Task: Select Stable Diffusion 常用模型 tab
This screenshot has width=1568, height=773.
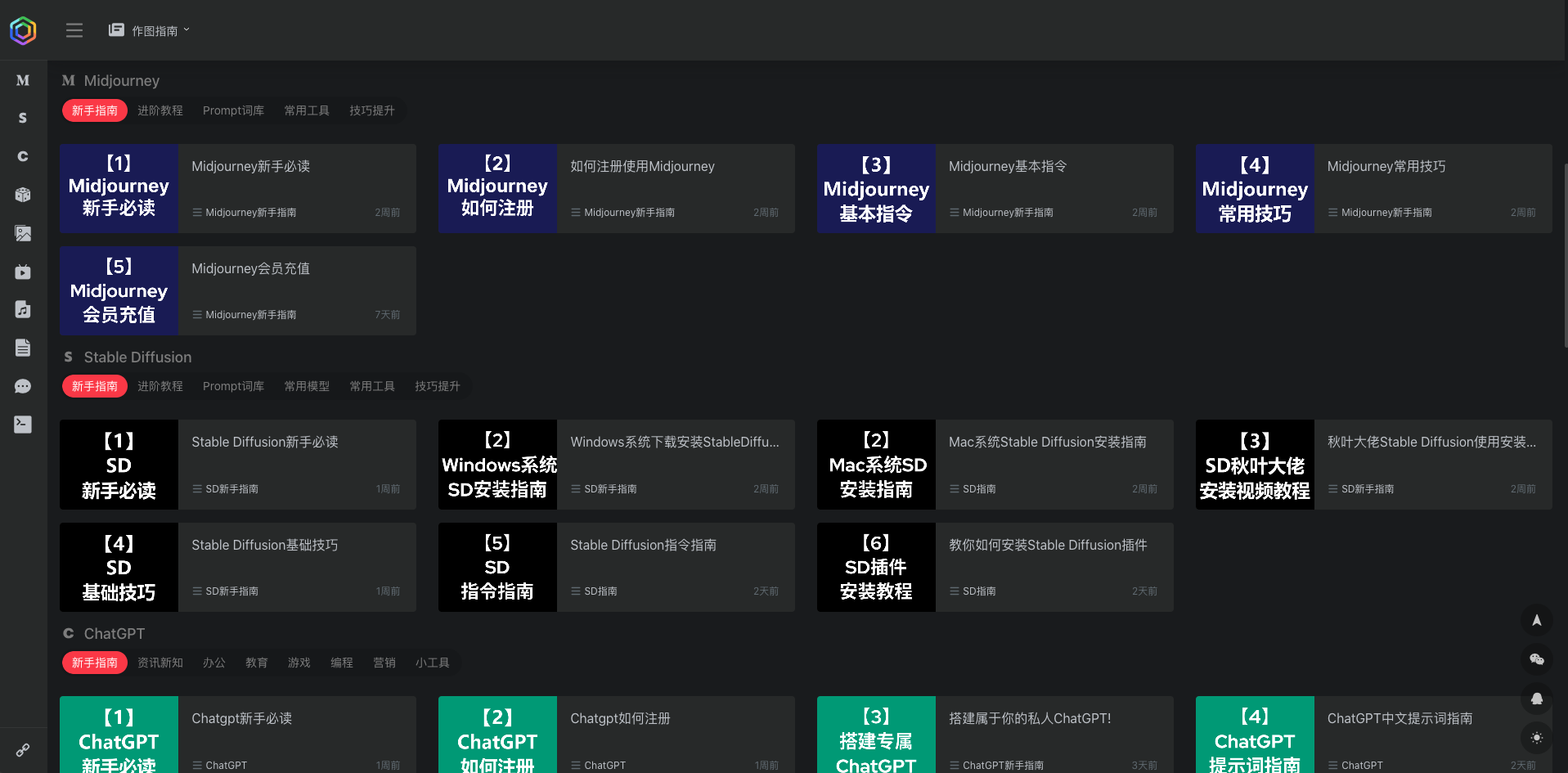Action: point(307,386)
